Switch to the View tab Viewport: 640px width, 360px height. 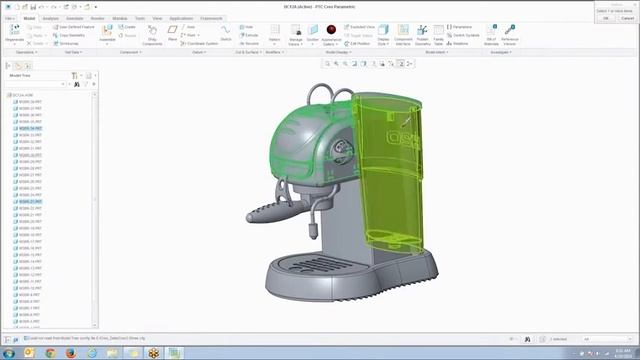coord(157,18)
